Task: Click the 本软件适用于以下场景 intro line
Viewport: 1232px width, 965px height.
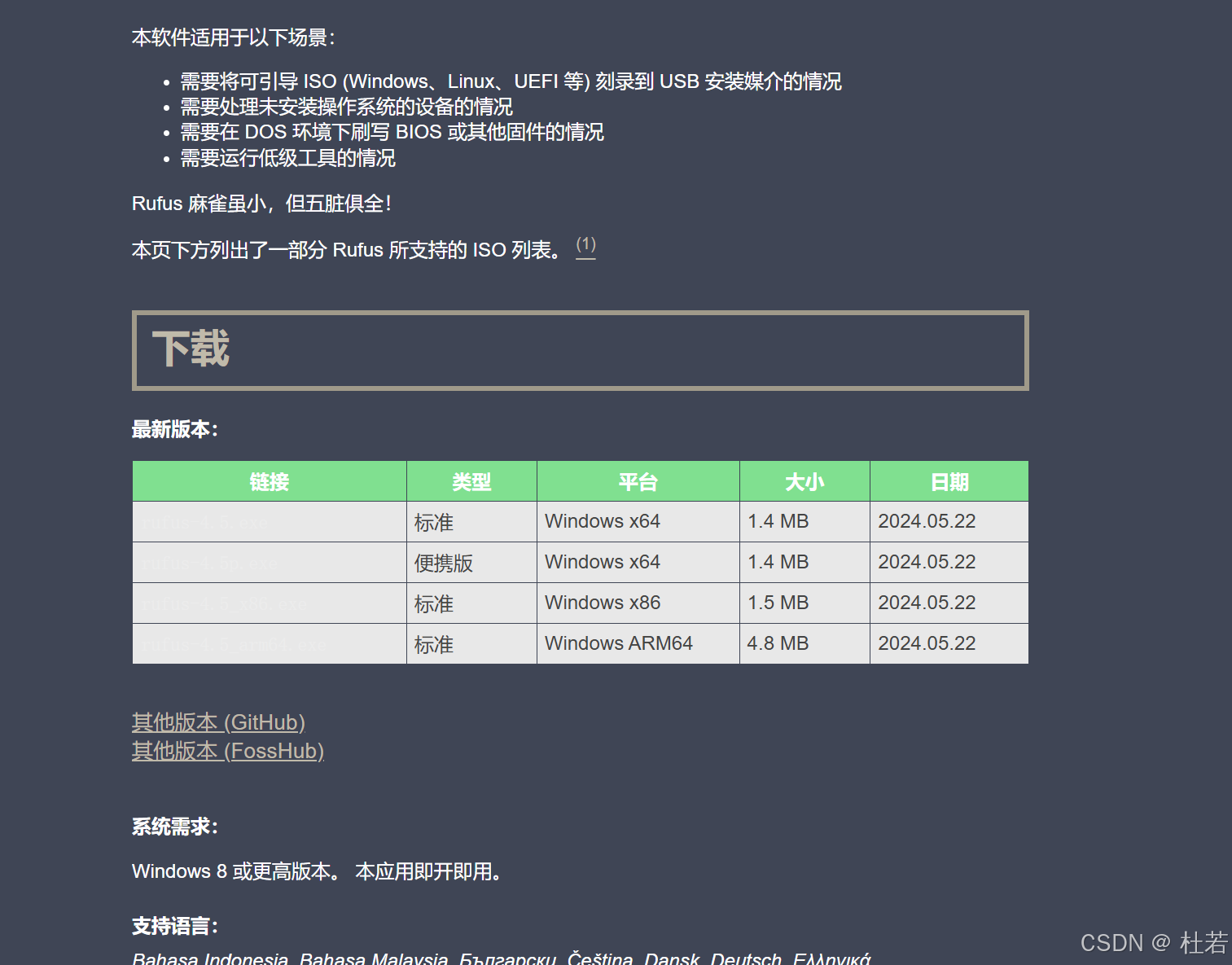Action: point(234,37)
